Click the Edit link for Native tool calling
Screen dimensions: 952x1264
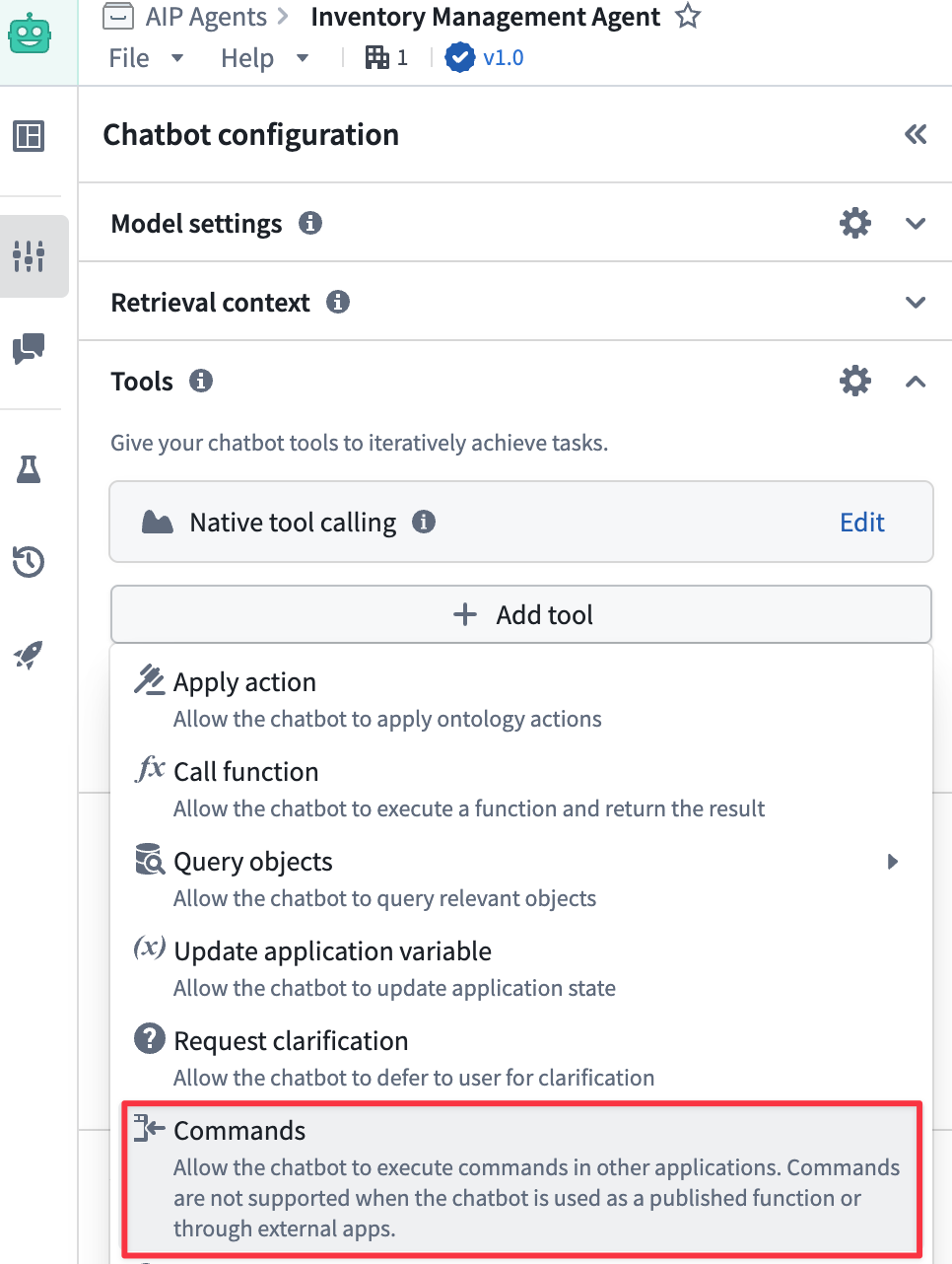[x=861, y=523]
